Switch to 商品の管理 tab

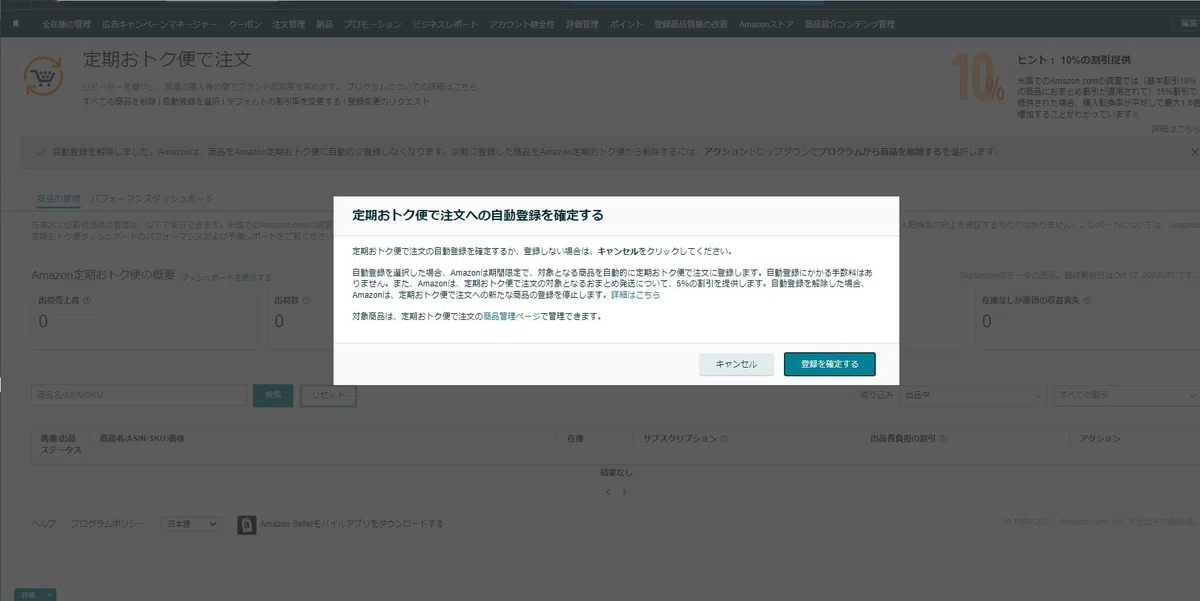click(x=57, y=198)
